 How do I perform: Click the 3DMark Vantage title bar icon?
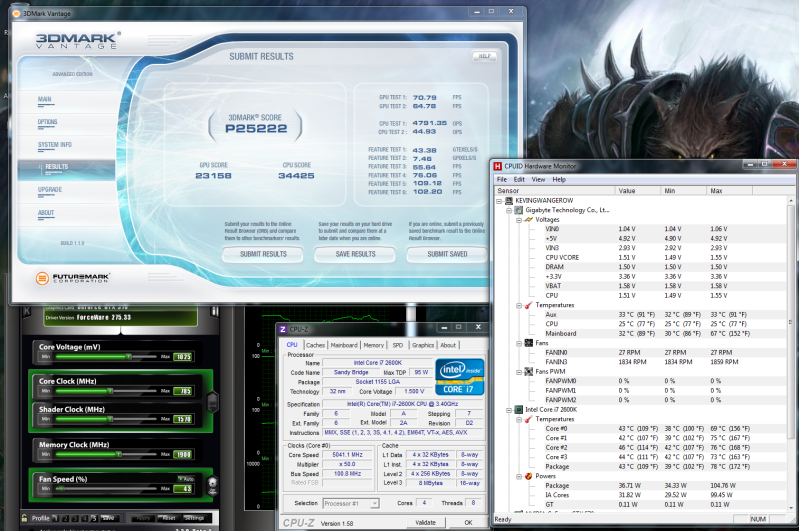(x=16, y=13)
